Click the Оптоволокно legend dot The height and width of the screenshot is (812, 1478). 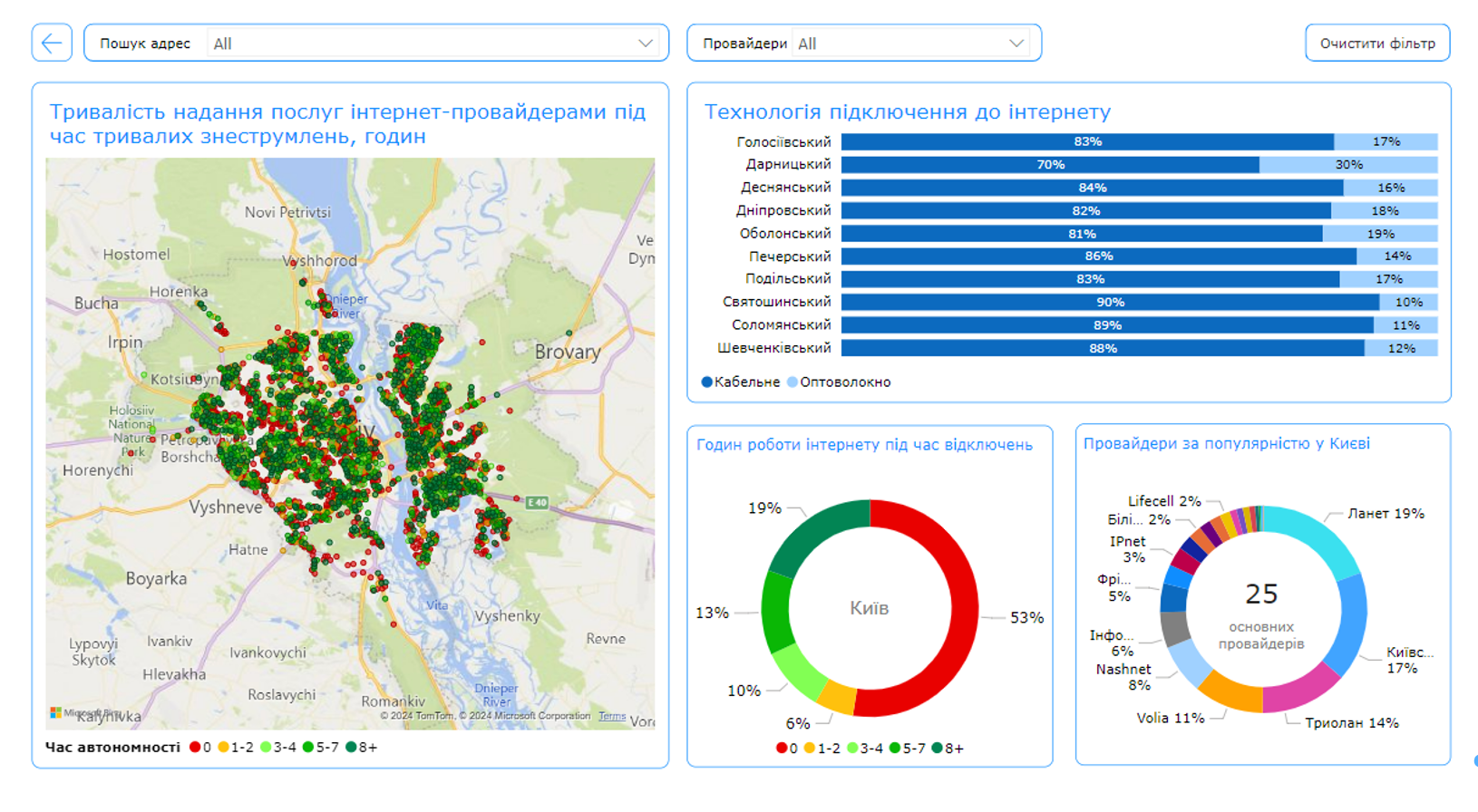(792, 382)
